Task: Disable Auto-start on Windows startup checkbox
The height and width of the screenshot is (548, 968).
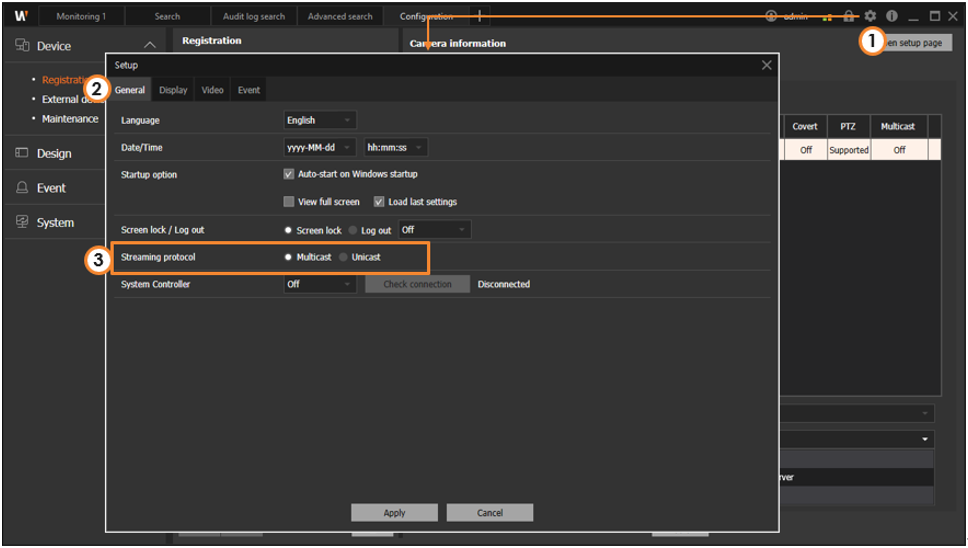Action: tap(289, 174)
